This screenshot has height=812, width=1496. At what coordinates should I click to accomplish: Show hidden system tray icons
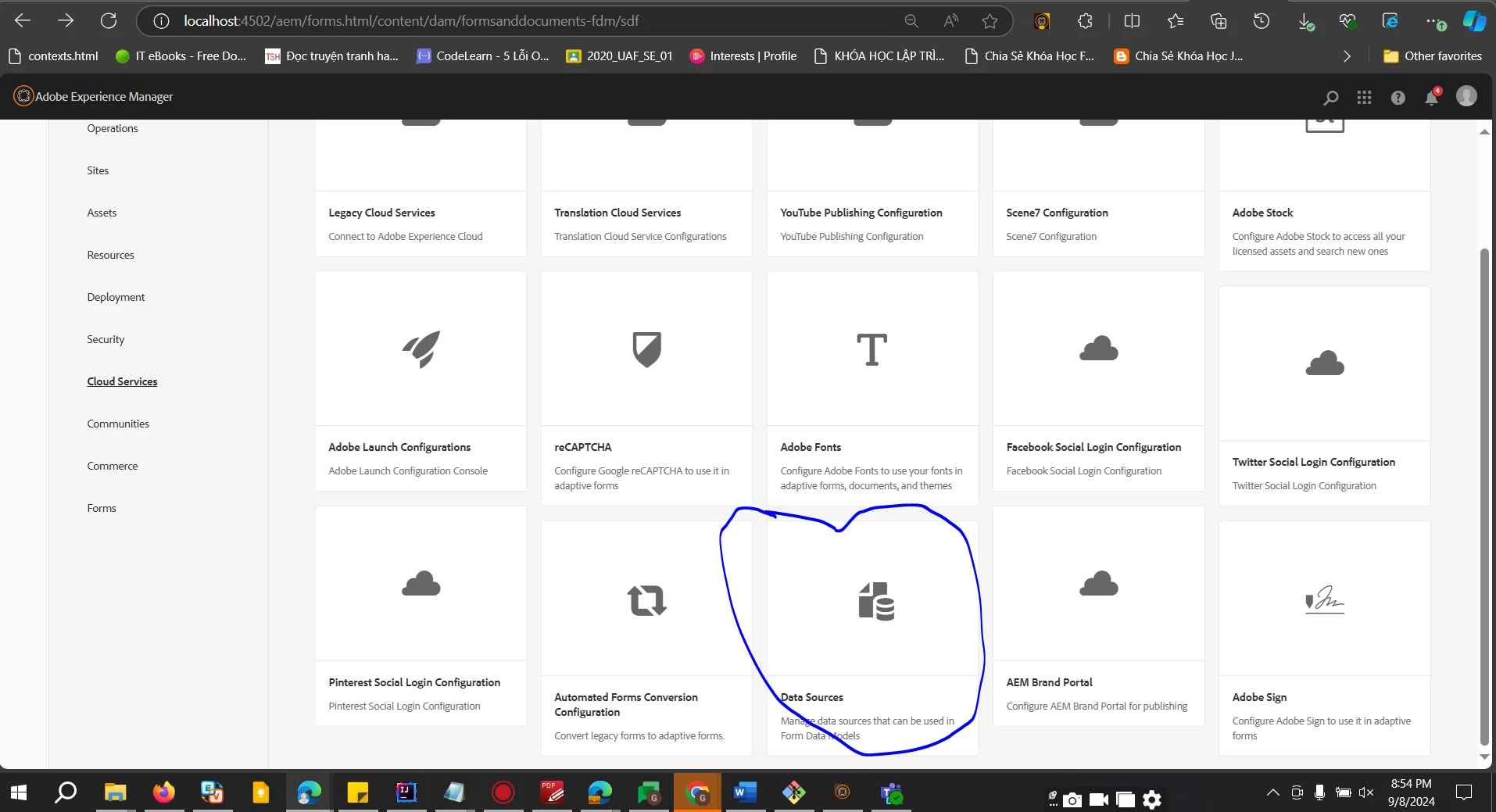[1273, 792]
